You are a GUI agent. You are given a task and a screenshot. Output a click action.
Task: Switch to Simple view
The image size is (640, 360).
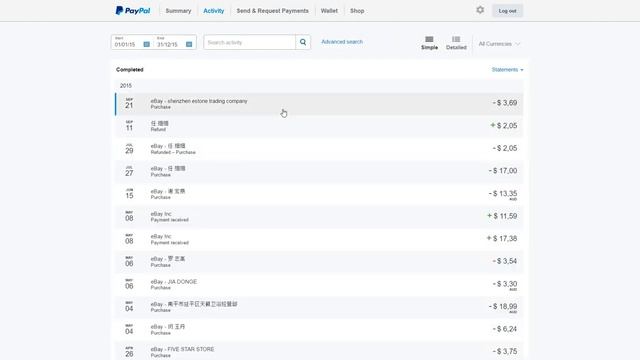coord(429,43)
